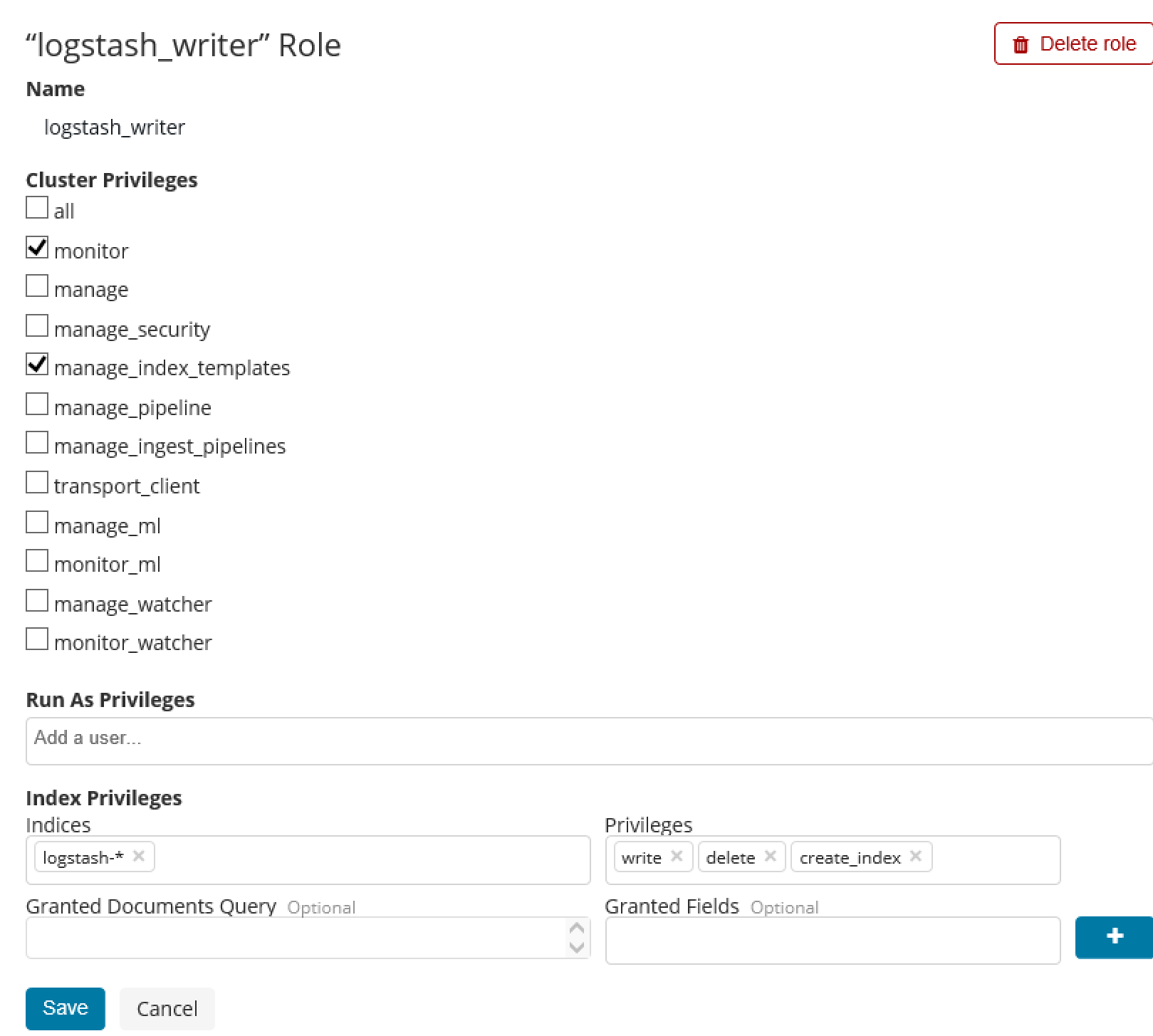Viewport: 1153px width, 1036px height.
Task: Remove the logstash-* index tag
Action: [139, 856]
